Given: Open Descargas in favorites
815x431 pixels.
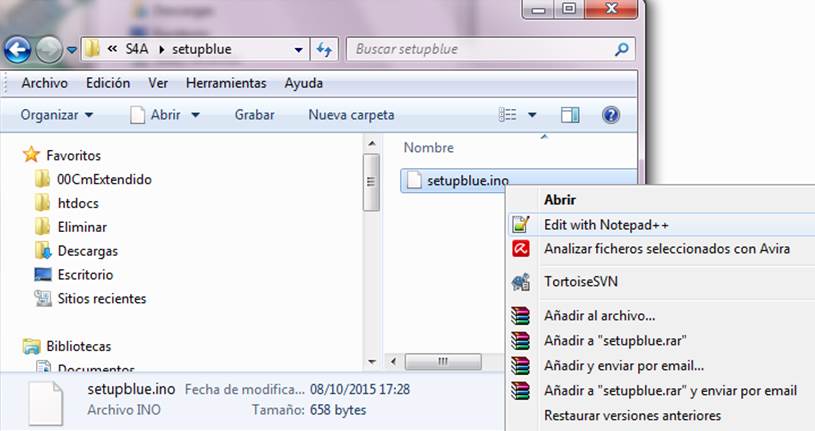Looking at the screenshot, I should point(88,251).
